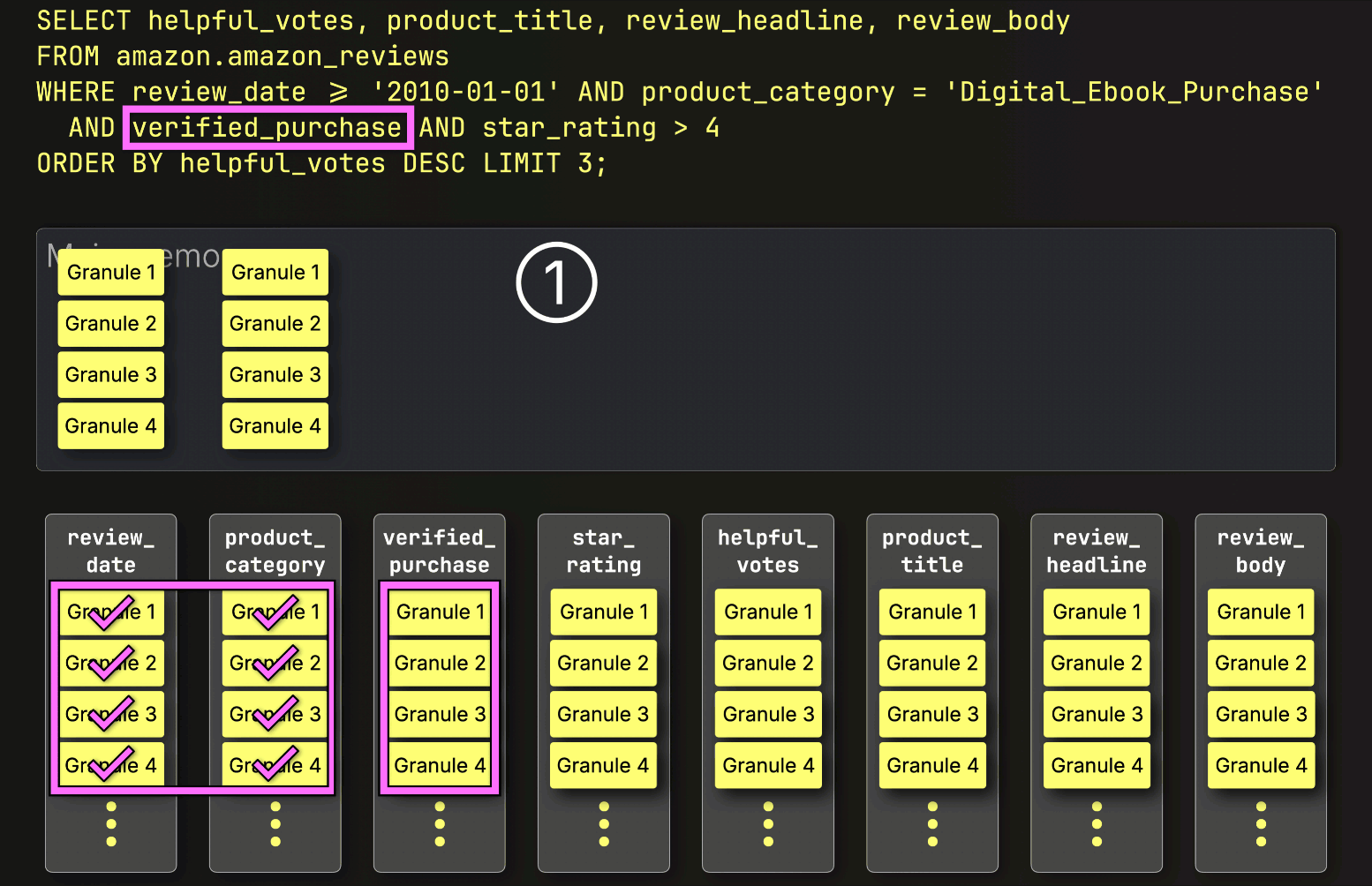
Task: Select Granule 3 in the product_title column
Action: click(x=932, y=715)
